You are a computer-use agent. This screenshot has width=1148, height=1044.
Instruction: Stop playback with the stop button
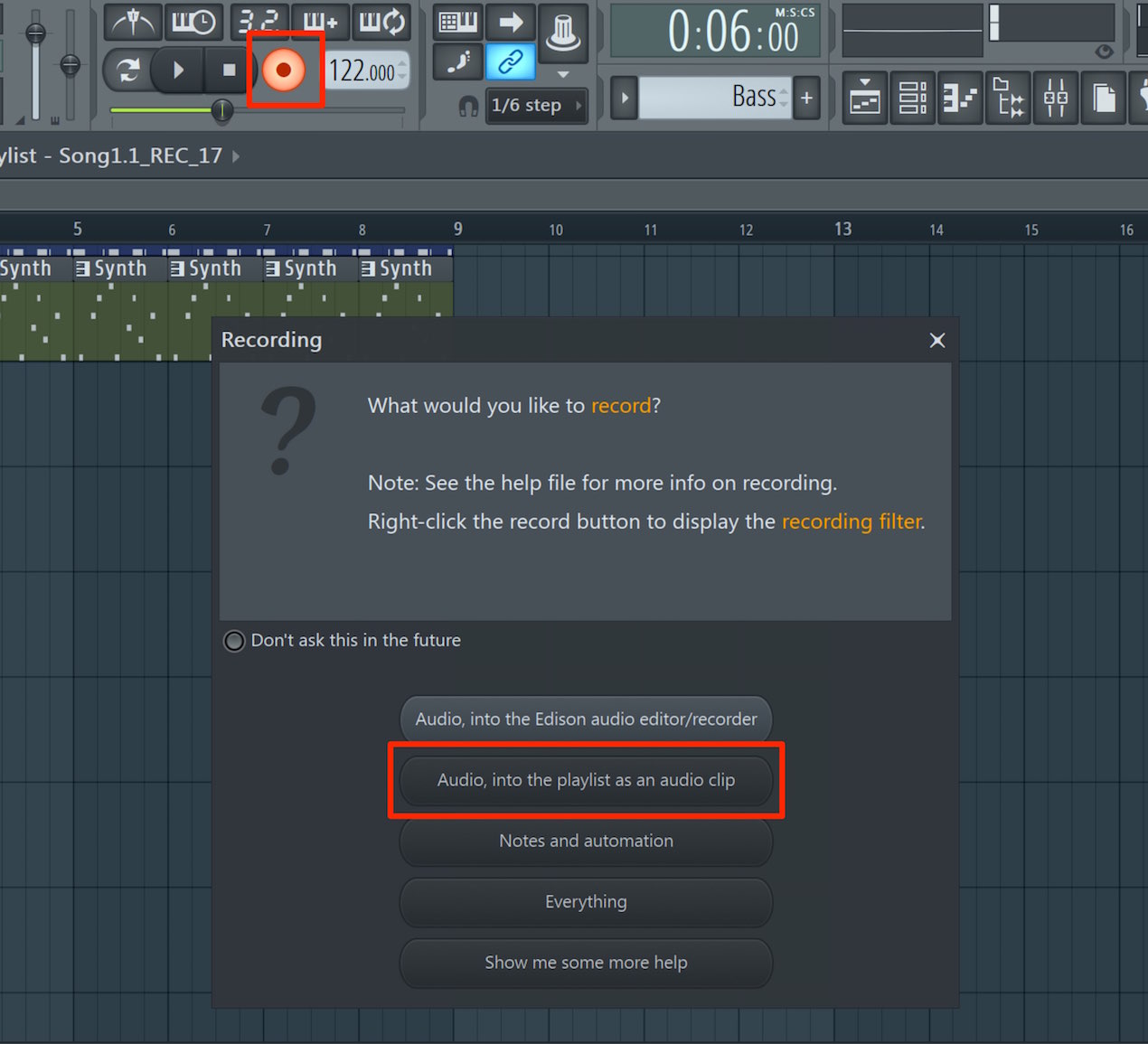229,71
